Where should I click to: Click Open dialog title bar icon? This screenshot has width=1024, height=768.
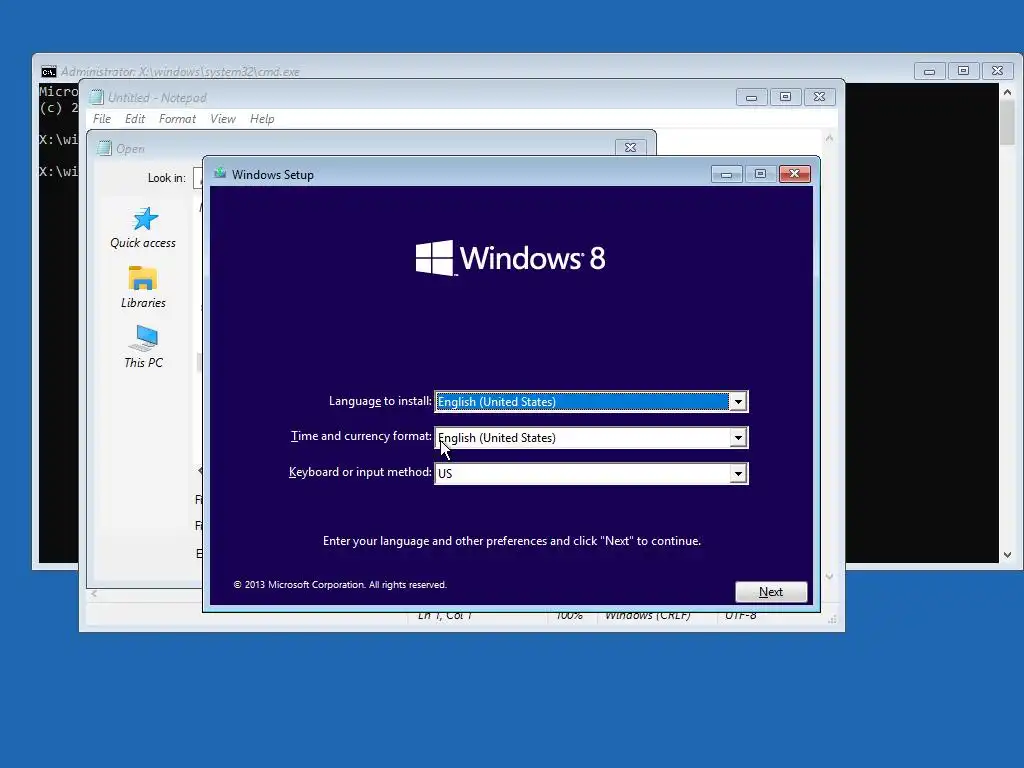[104, 148]
